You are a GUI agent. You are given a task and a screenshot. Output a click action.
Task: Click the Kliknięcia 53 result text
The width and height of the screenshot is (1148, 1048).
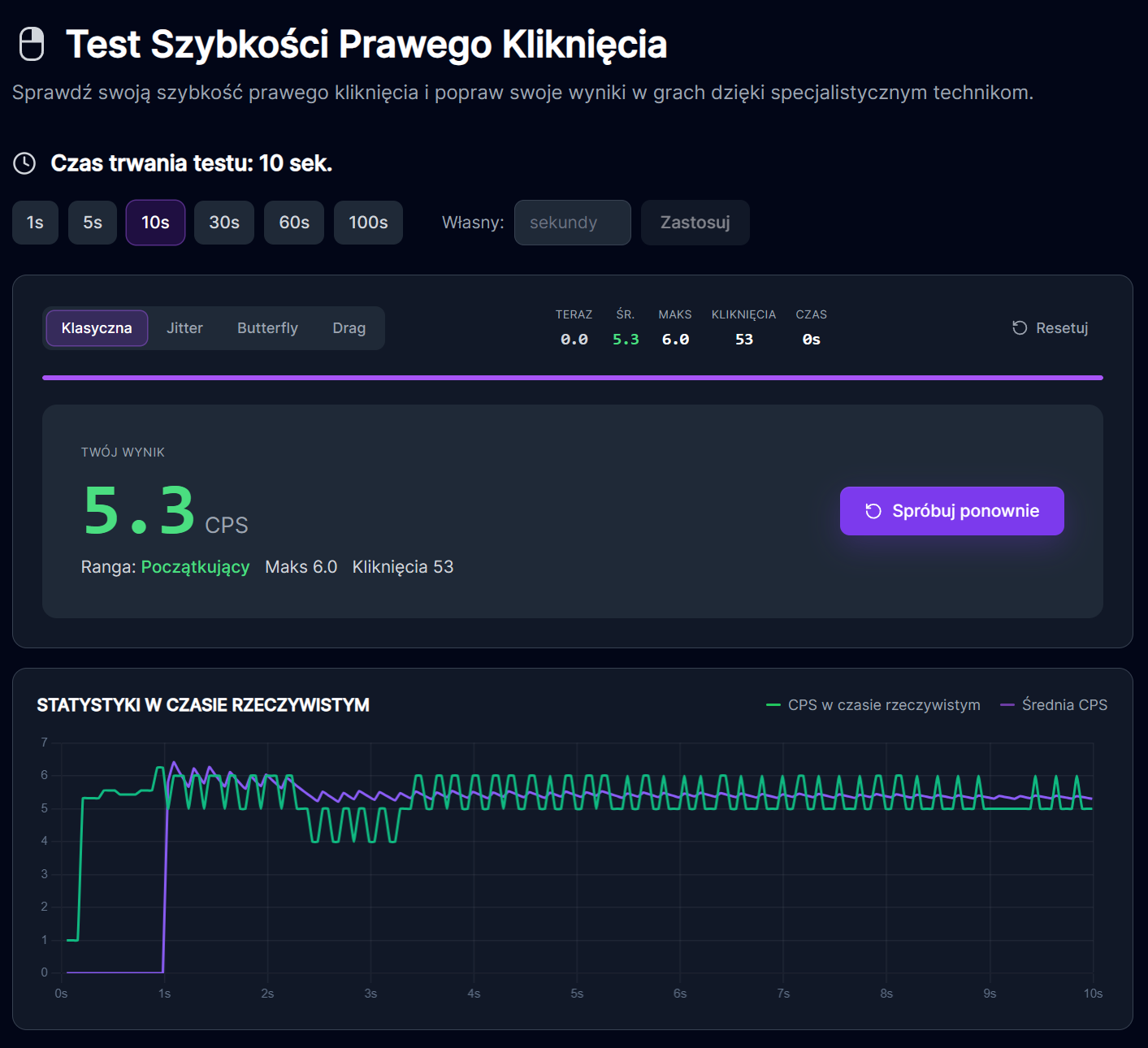403,567
